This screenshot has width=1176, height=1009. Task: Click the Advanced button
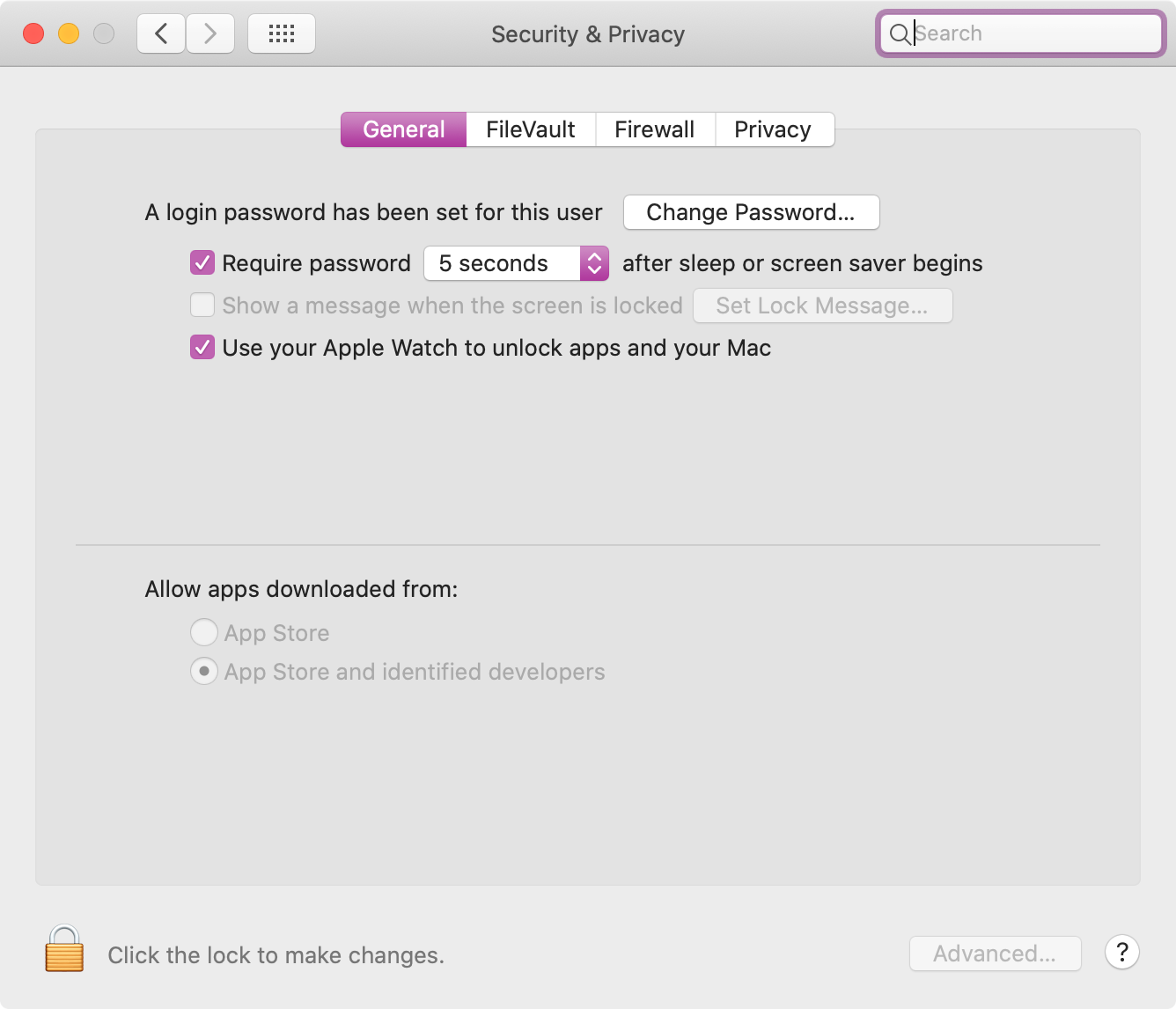tap(995, 954)
